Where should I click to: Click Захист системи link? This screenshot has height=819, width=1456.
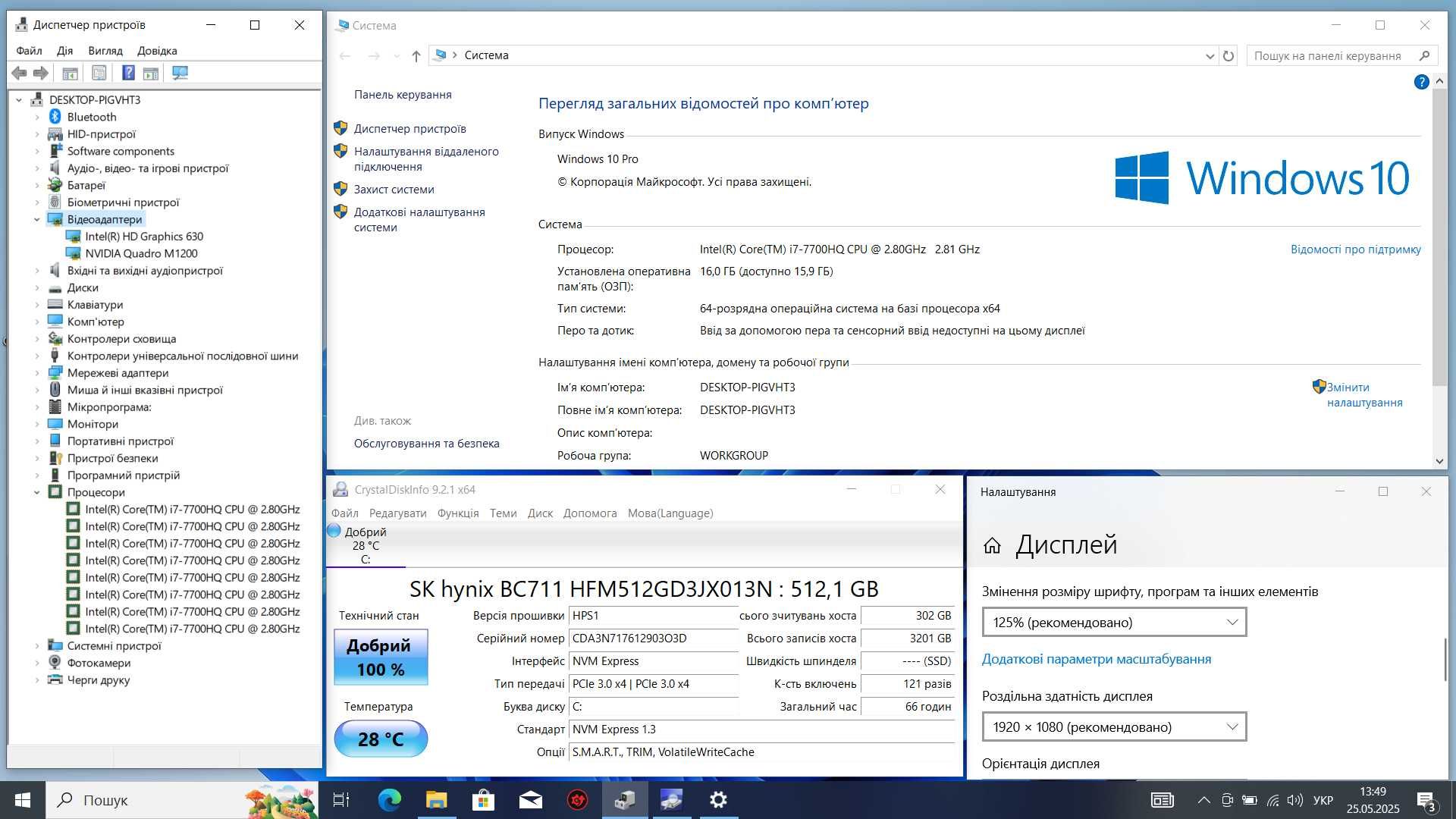(394, 190)
